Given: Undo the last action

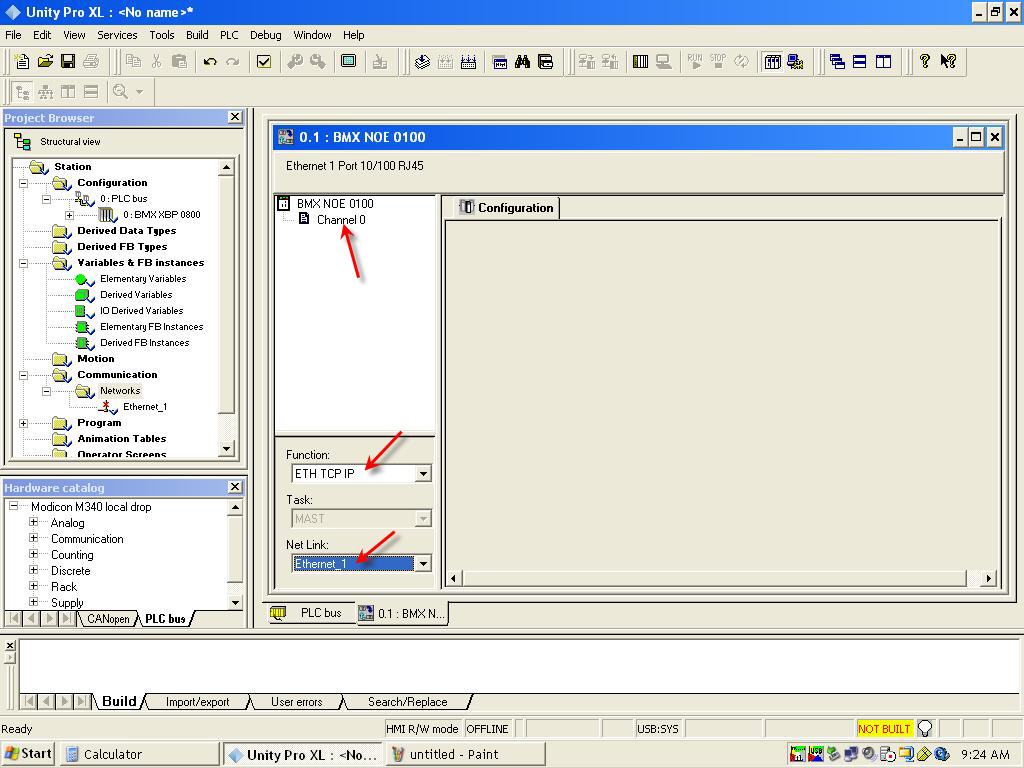Looking at the screenshot, I should point(210,62).
